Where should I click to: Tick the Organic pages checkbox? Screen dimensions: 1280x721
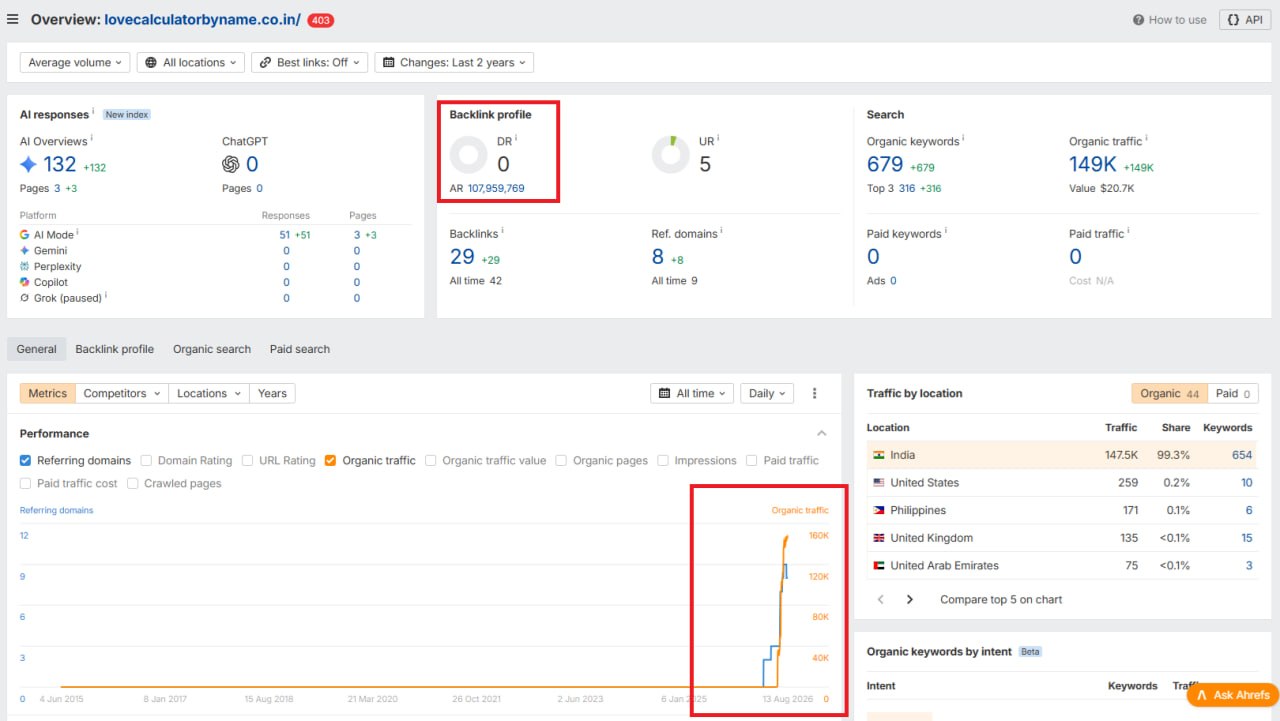click(x=562, y=461)
